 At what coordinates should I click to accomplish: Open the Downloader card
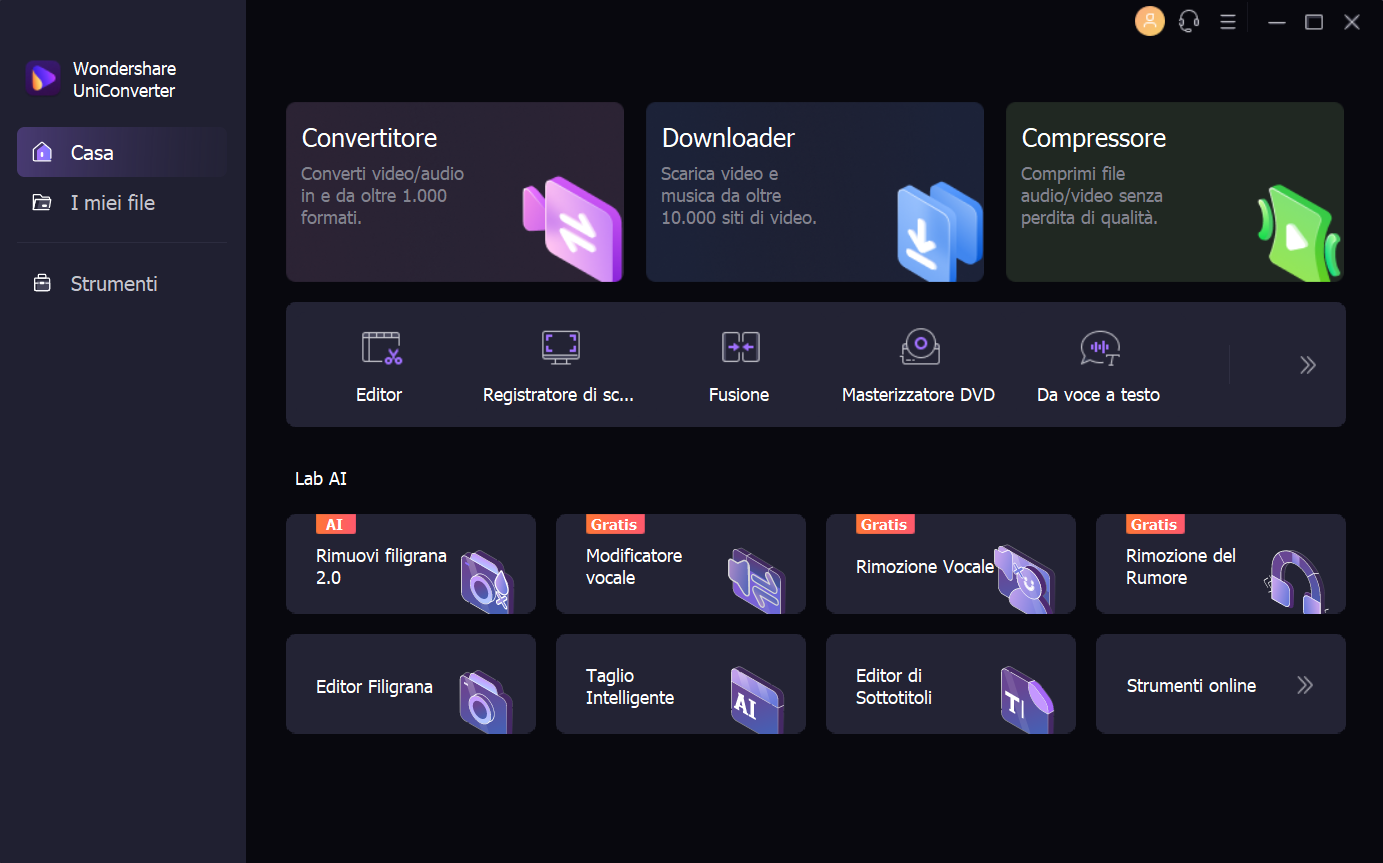(815, 192)
